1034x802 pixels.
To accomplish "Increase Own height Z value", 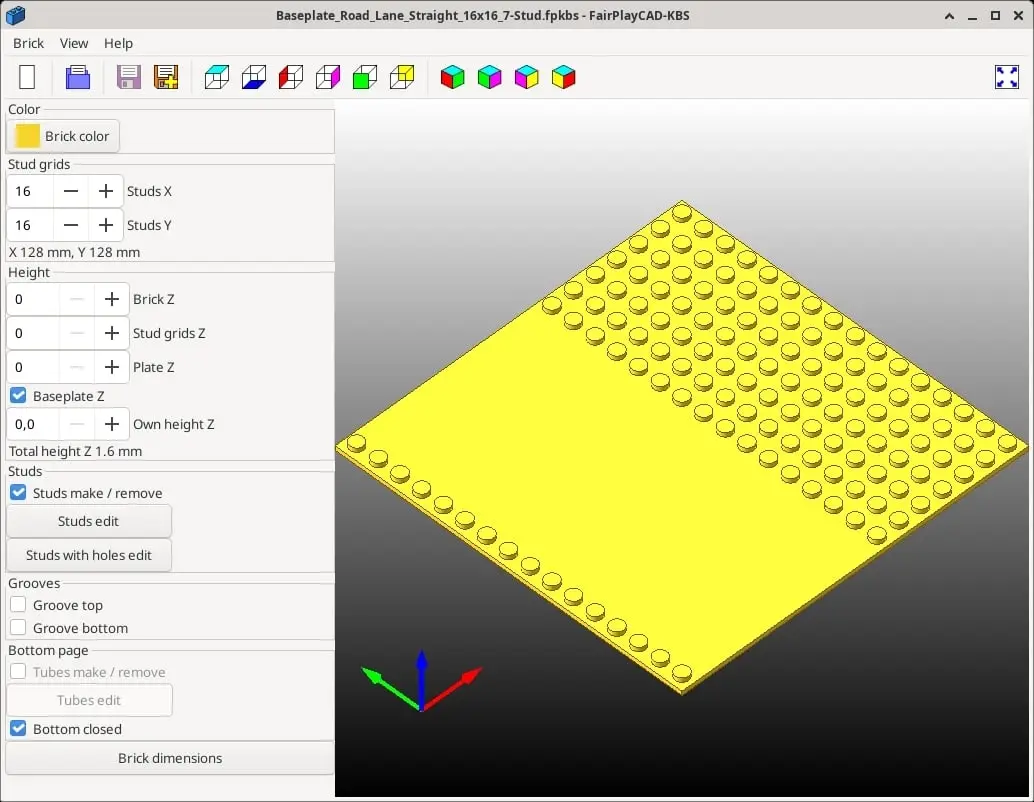I will point(111,424).
